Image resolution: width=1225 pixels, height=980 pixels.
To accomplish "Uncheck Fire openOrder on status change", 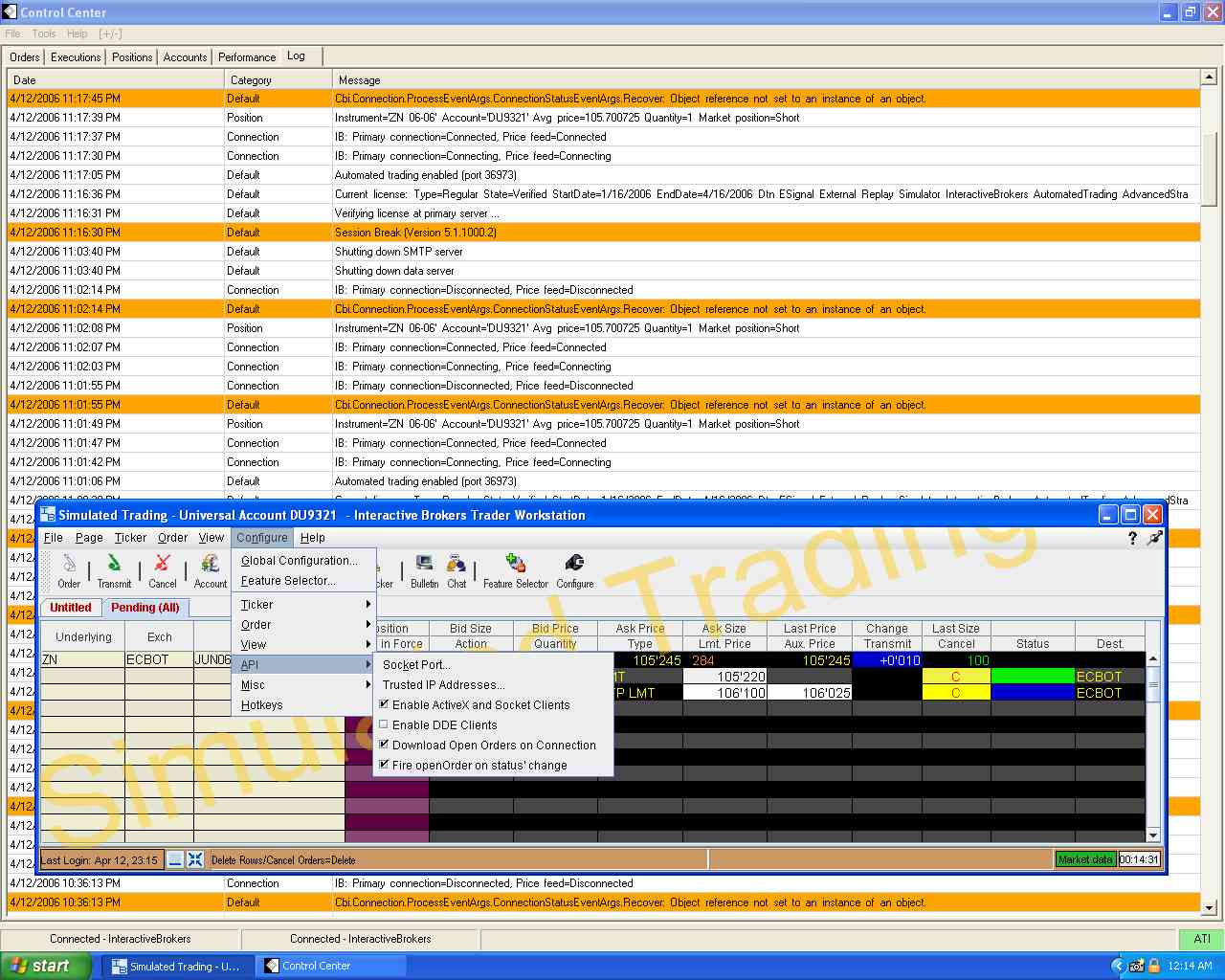I will pyautogui.click(x=384, y=765).
